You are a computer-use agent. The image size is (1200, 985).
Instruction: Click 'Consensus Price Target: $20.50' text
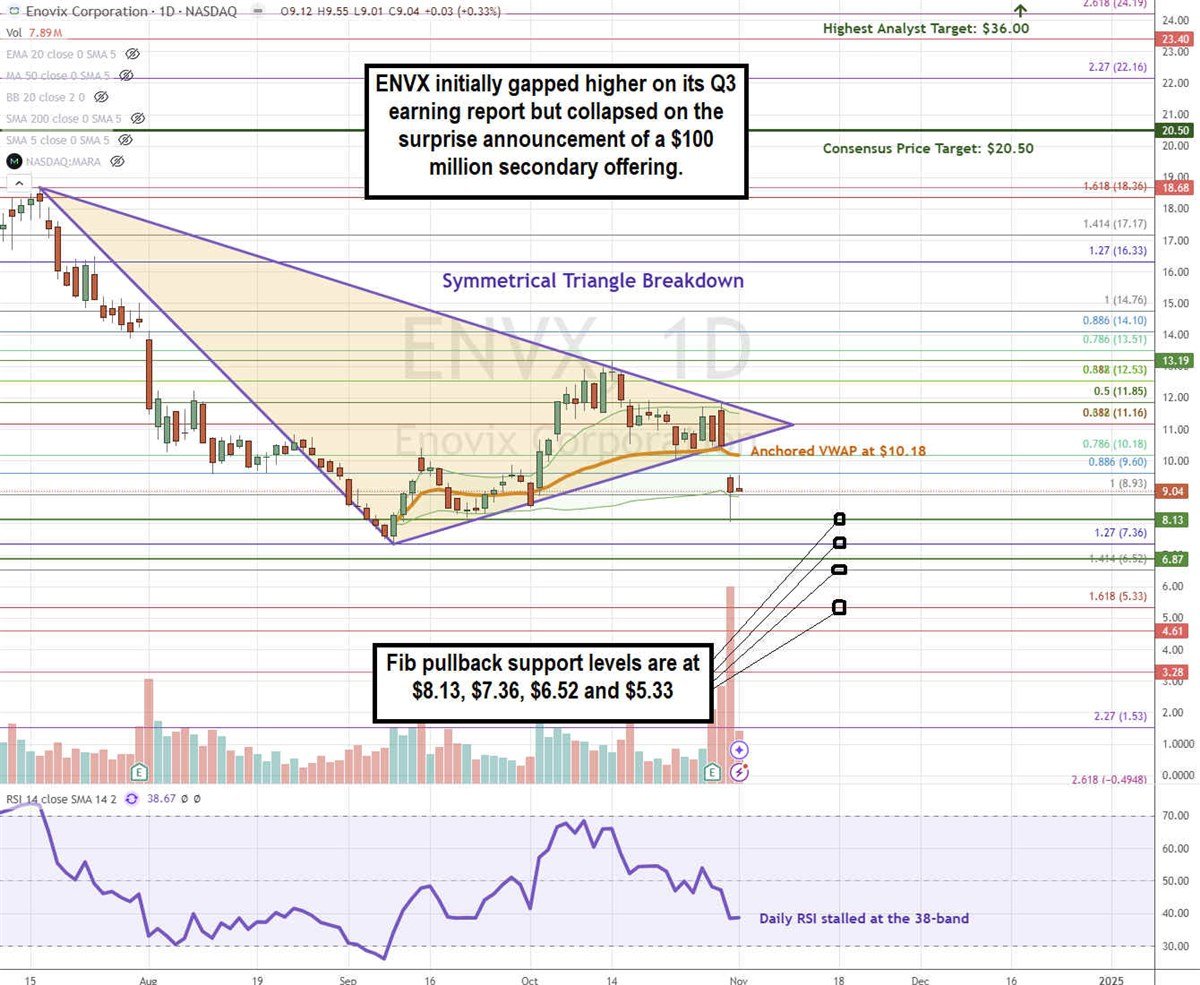[x=928, y=148]
